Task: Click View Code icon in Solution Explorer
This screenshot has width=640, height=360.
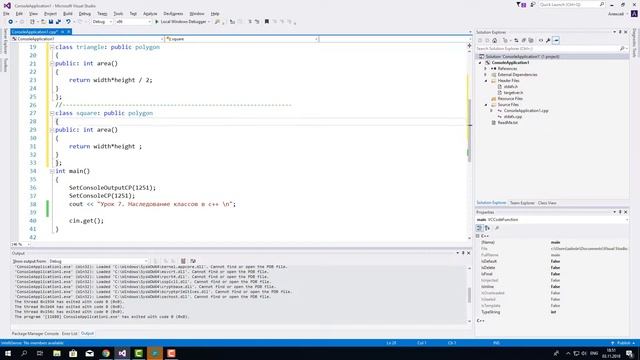Action: click(541, 40)
